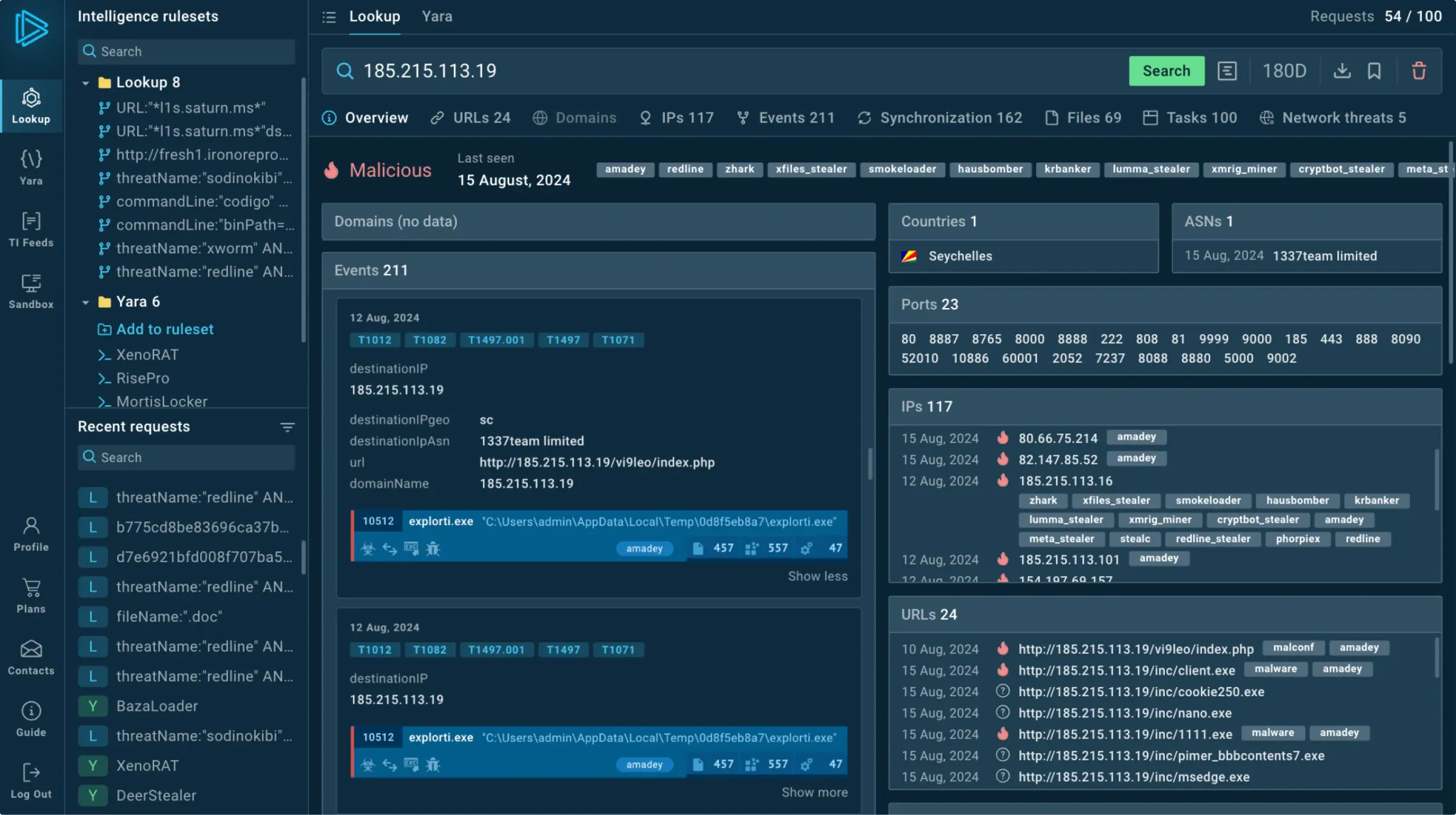The width and height of the screenshot is (1456, 815).
Task: Click the Intelligence rulesets search field
Action: click(187, 52)
